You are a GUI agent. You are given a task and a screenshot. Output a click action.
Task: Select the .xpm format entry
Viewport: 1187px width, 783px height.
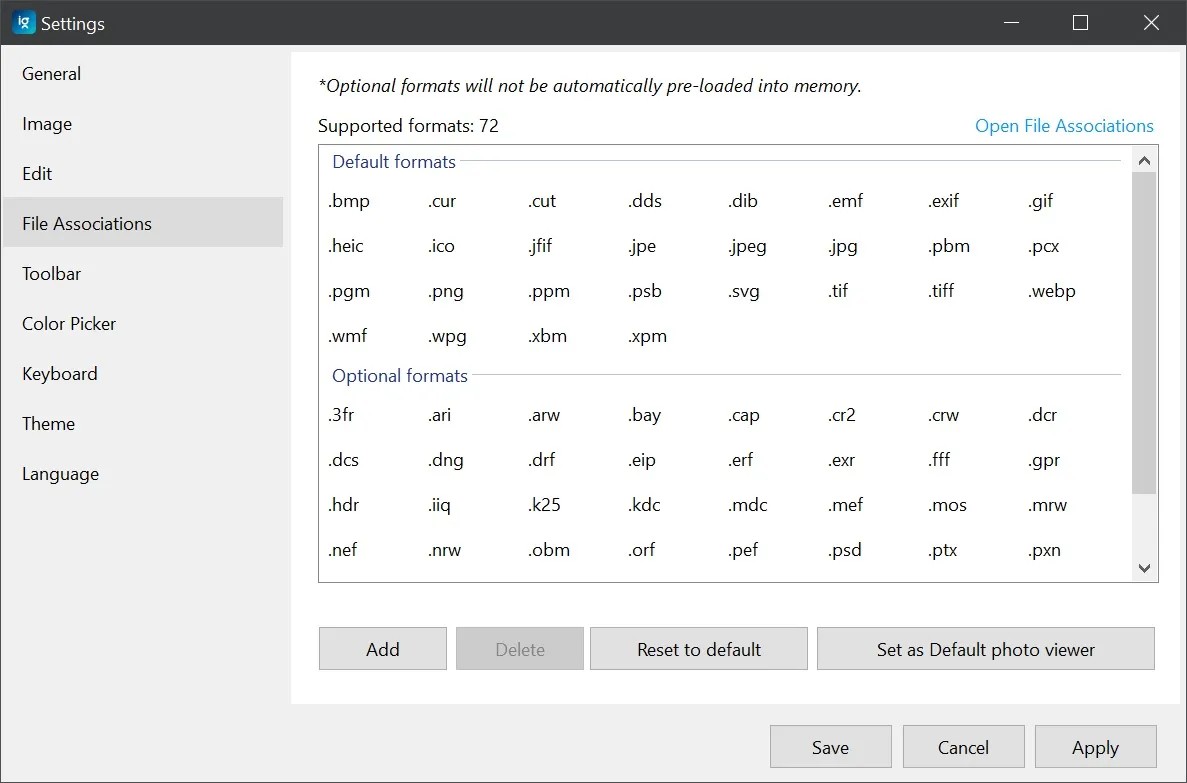647,335
